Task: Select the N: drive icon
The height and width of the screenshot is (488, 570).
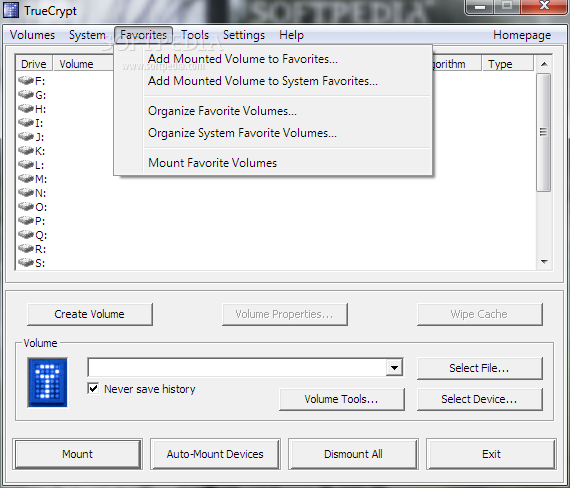Action: (26, 192)
